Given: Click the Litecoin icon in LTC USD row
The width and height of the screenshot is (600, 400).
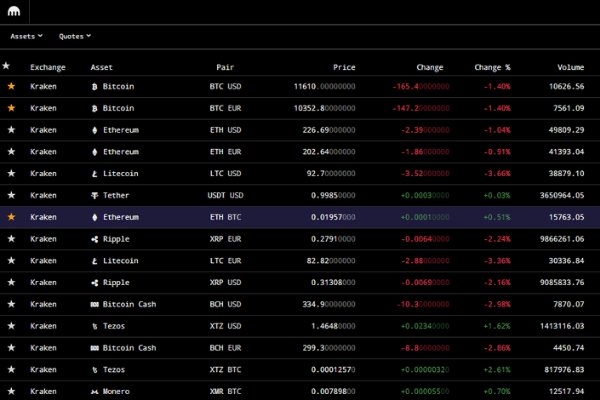Looking at the screenshot, I should click(95, 173).
